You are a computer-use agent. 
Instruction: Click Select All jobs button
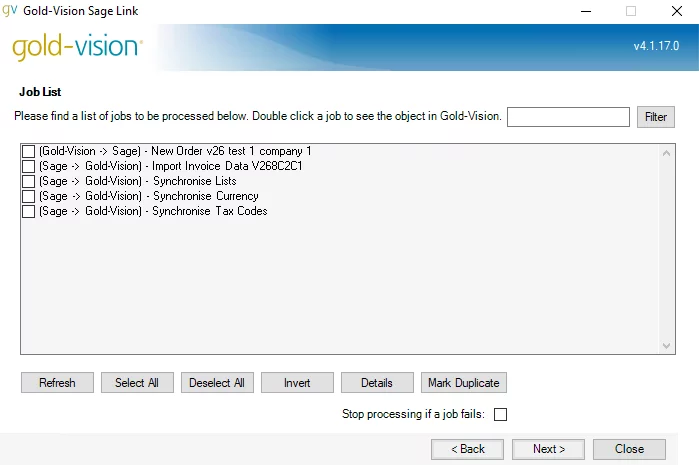(137, 383)
